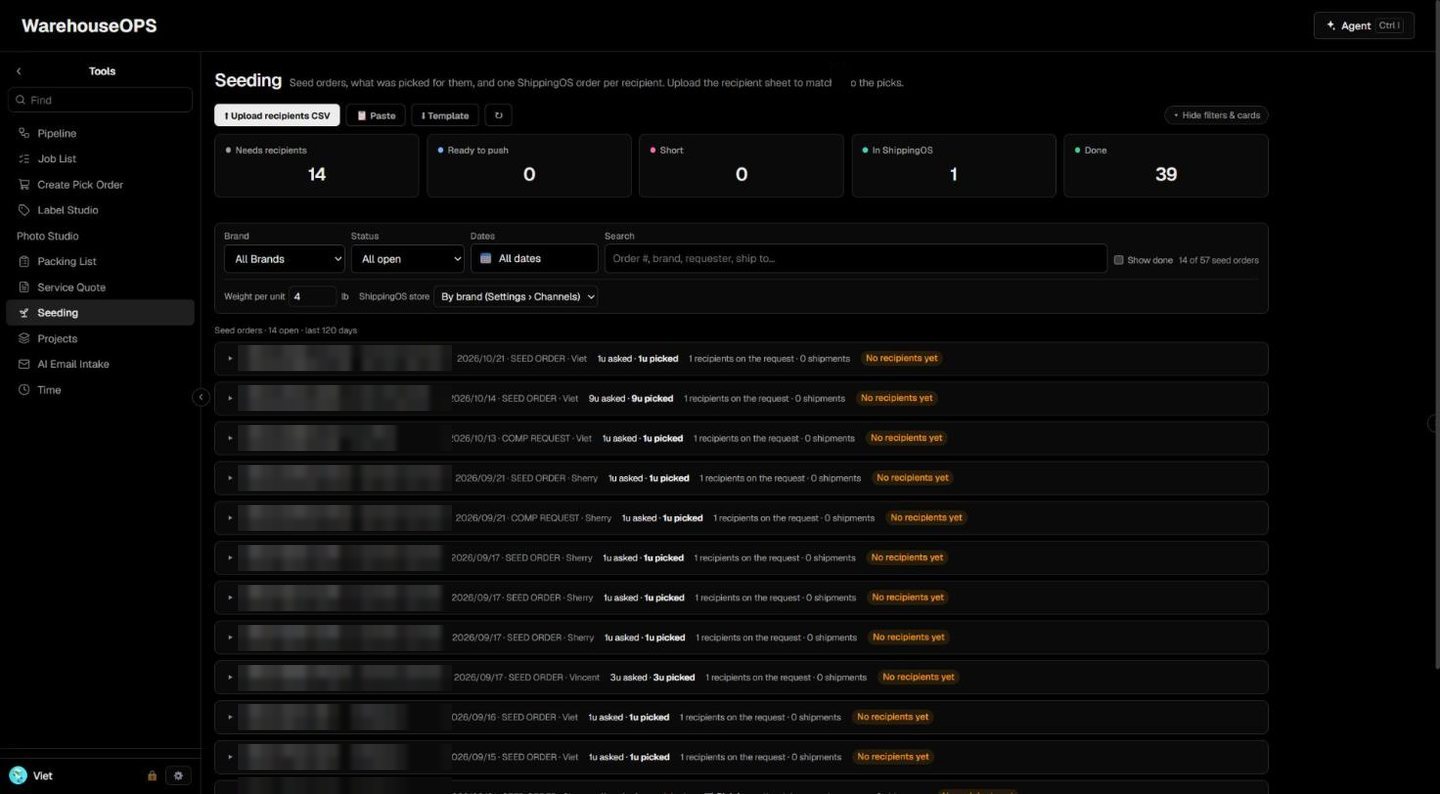
Task: Click the Done card showing 39
Action: click(x=1166, y=165)
